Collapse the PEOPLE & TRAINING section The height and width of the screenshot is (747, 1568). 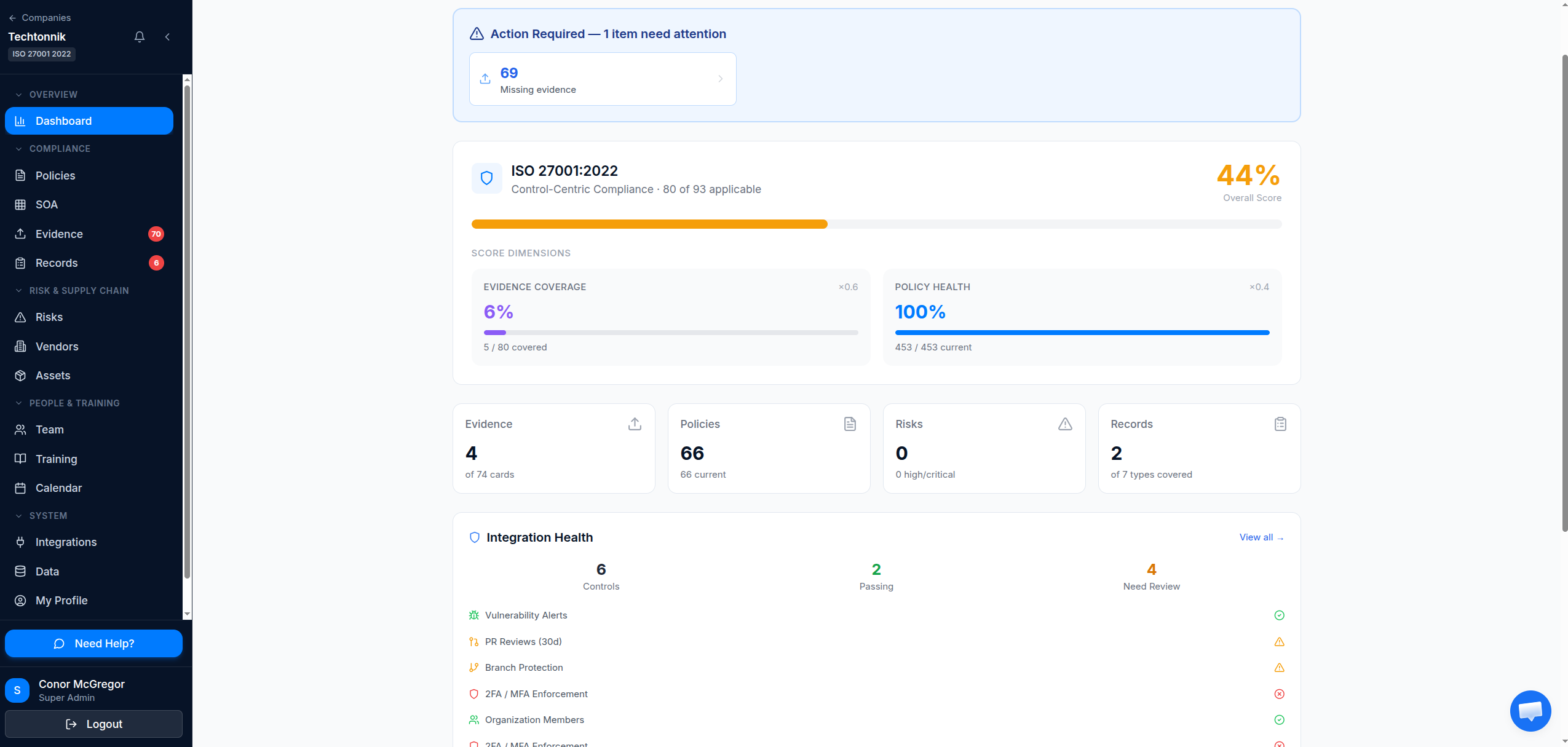pyautogui.click(x=67, y=403)
